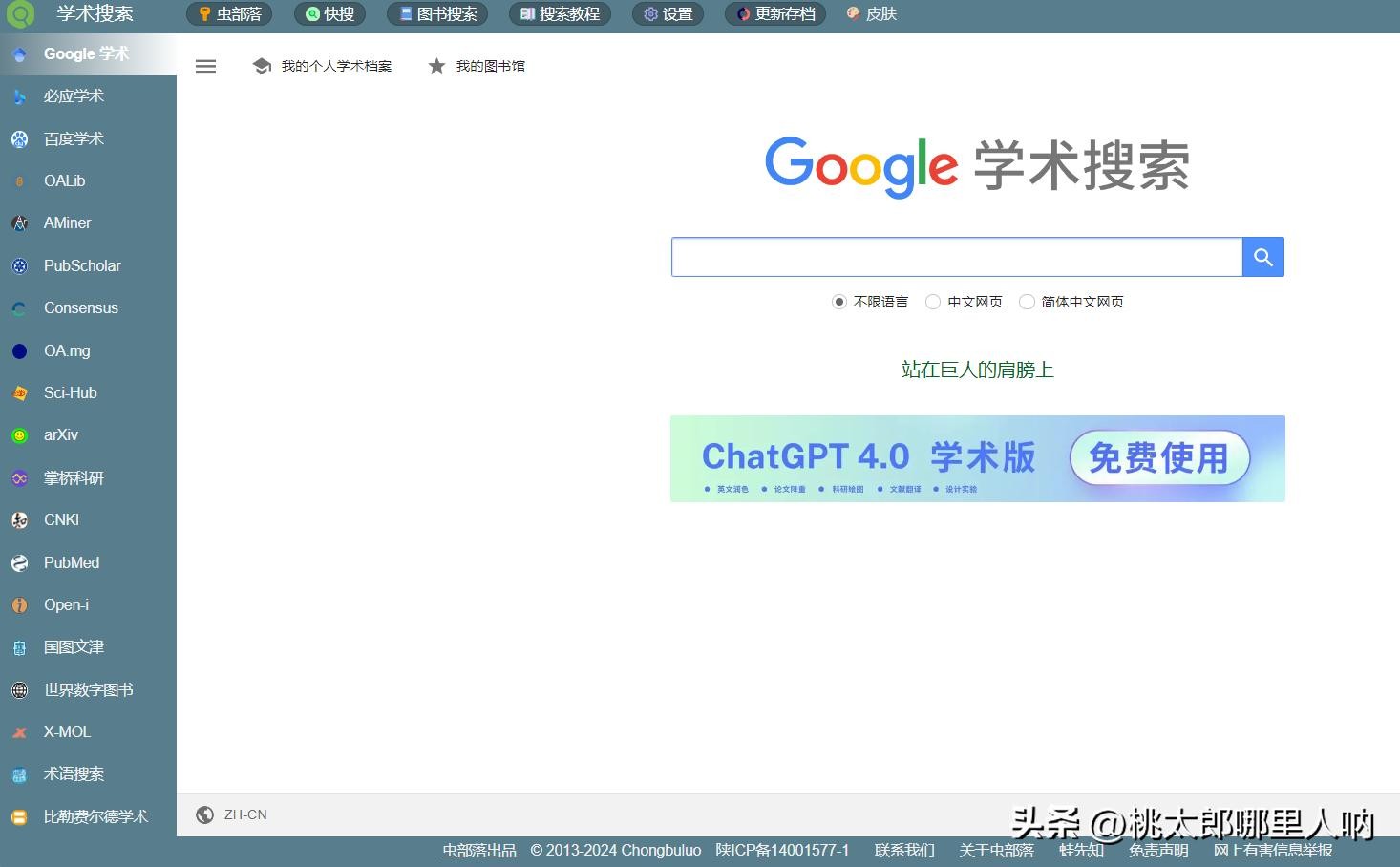Switch to 百度学术 in the sidebar

coord(74,138)
